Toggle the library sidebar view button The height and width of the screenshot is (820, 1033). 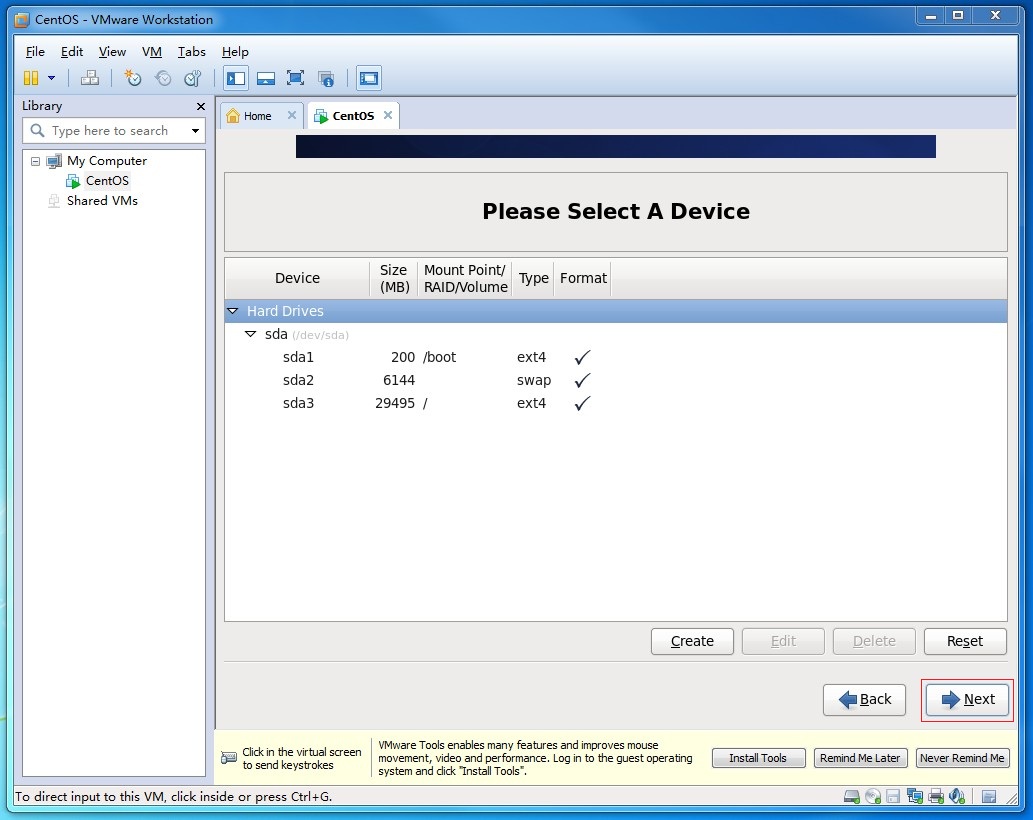point(236,78)
